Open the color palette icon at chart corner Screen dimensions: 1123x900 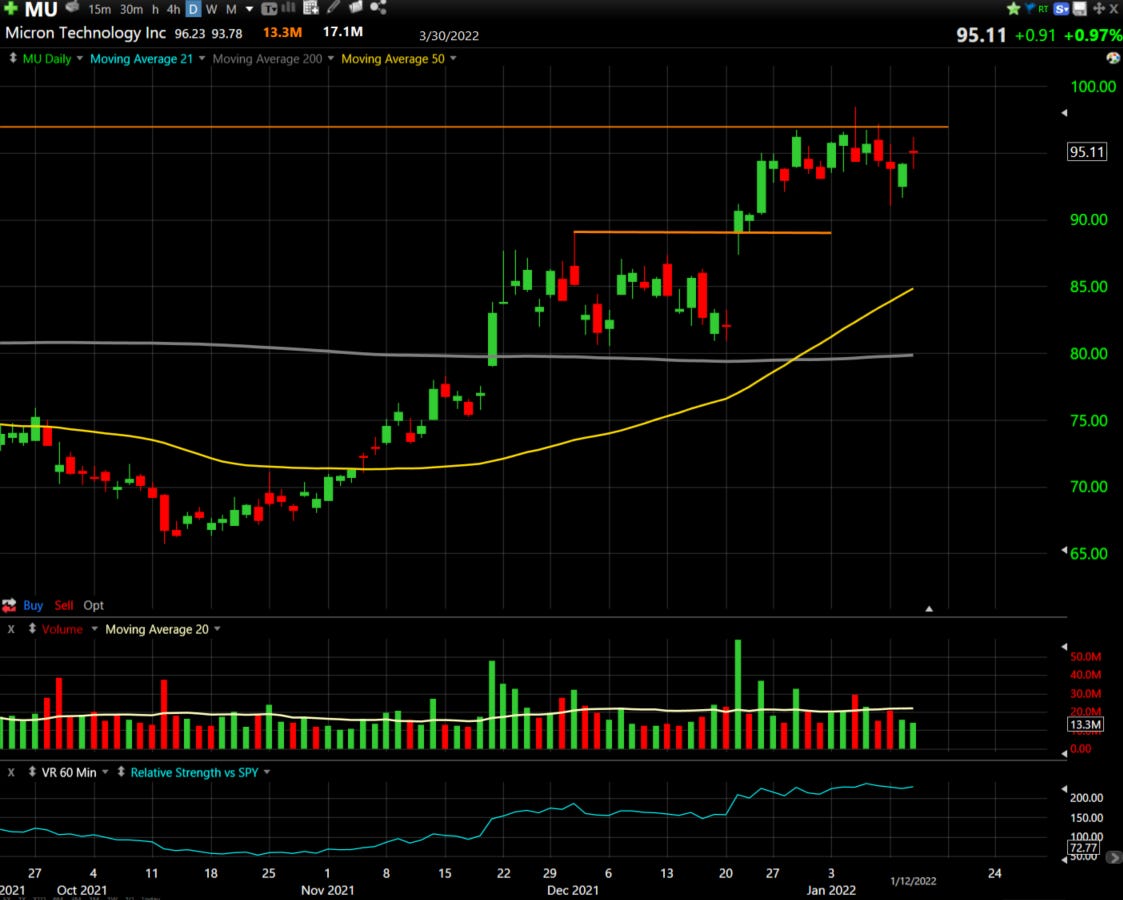click(x=1114, y=58)
